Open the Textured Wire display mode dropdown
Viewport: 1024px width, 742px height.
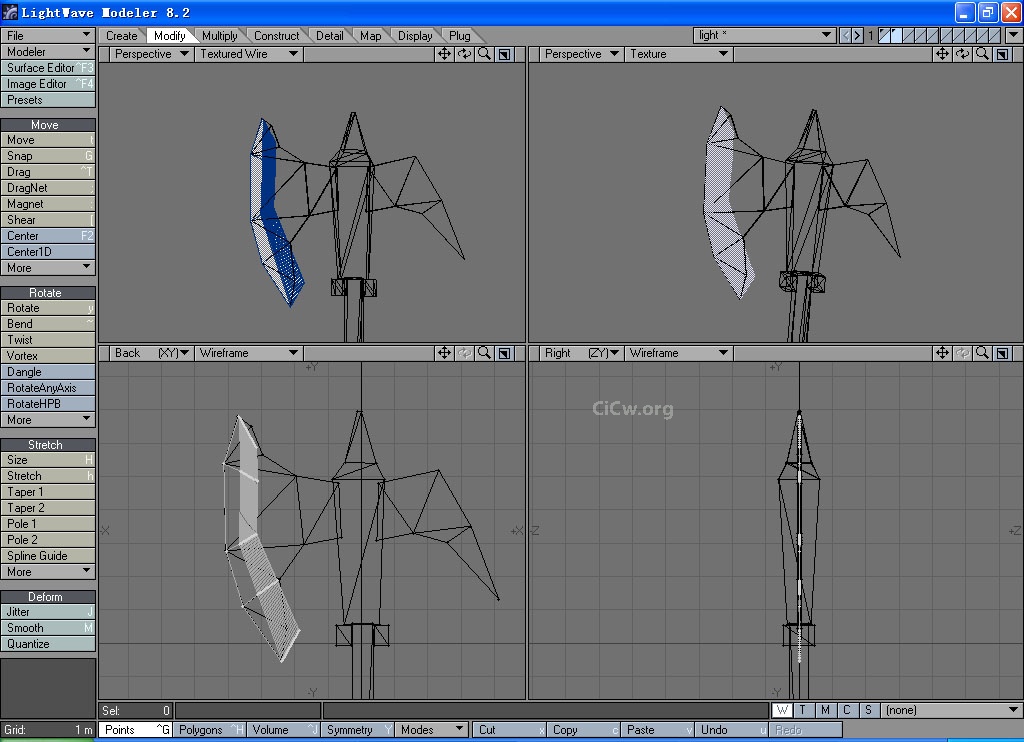tap(248, 54)
